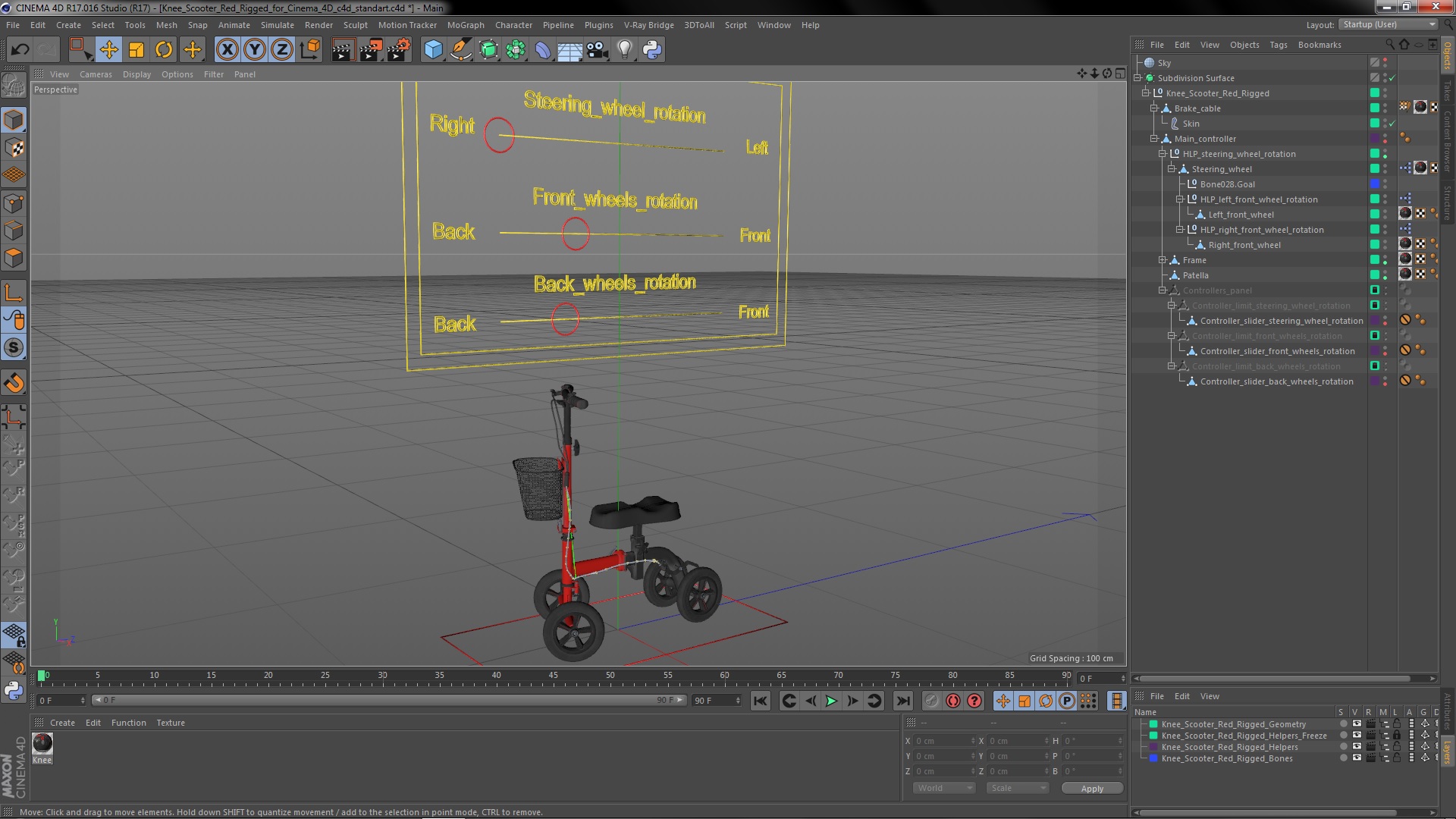Screen dimensions: 1456x819
Task: Click the Python script icon in toolbar
Action: tap(652, 50)
